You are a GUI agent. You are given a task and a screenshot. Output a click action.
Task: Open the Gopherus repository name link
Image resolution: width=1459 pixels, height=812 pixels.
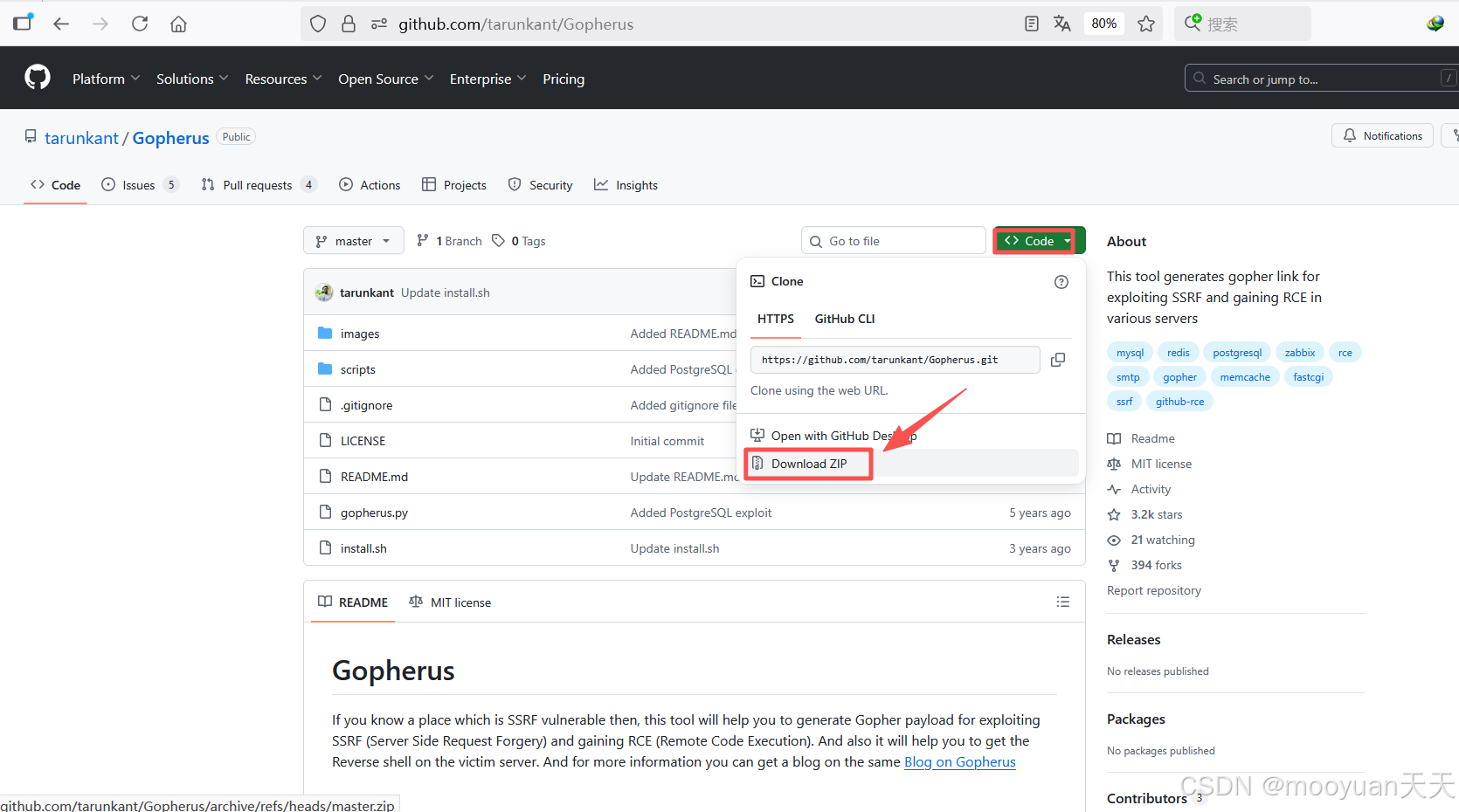171,138
